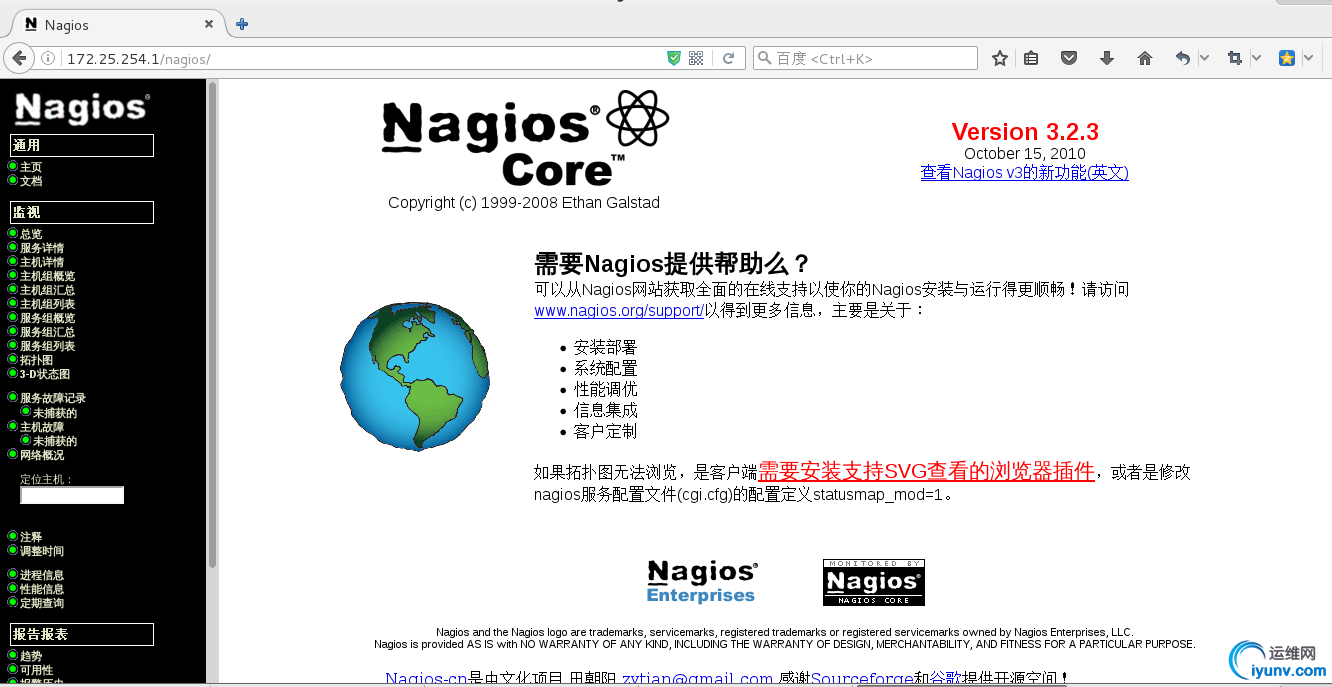Viewport: 1332px width, 687px height.
Task: Show site information from the address bar
Action: (x=47, y=59)
